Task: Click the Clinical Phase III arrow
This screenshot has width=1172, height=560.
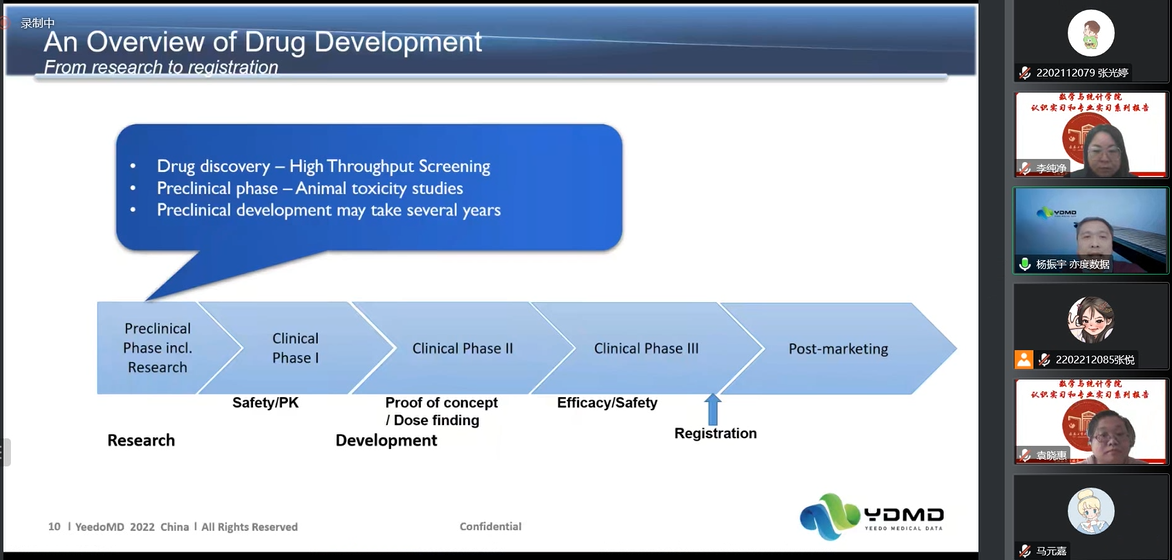Action: 646,349
